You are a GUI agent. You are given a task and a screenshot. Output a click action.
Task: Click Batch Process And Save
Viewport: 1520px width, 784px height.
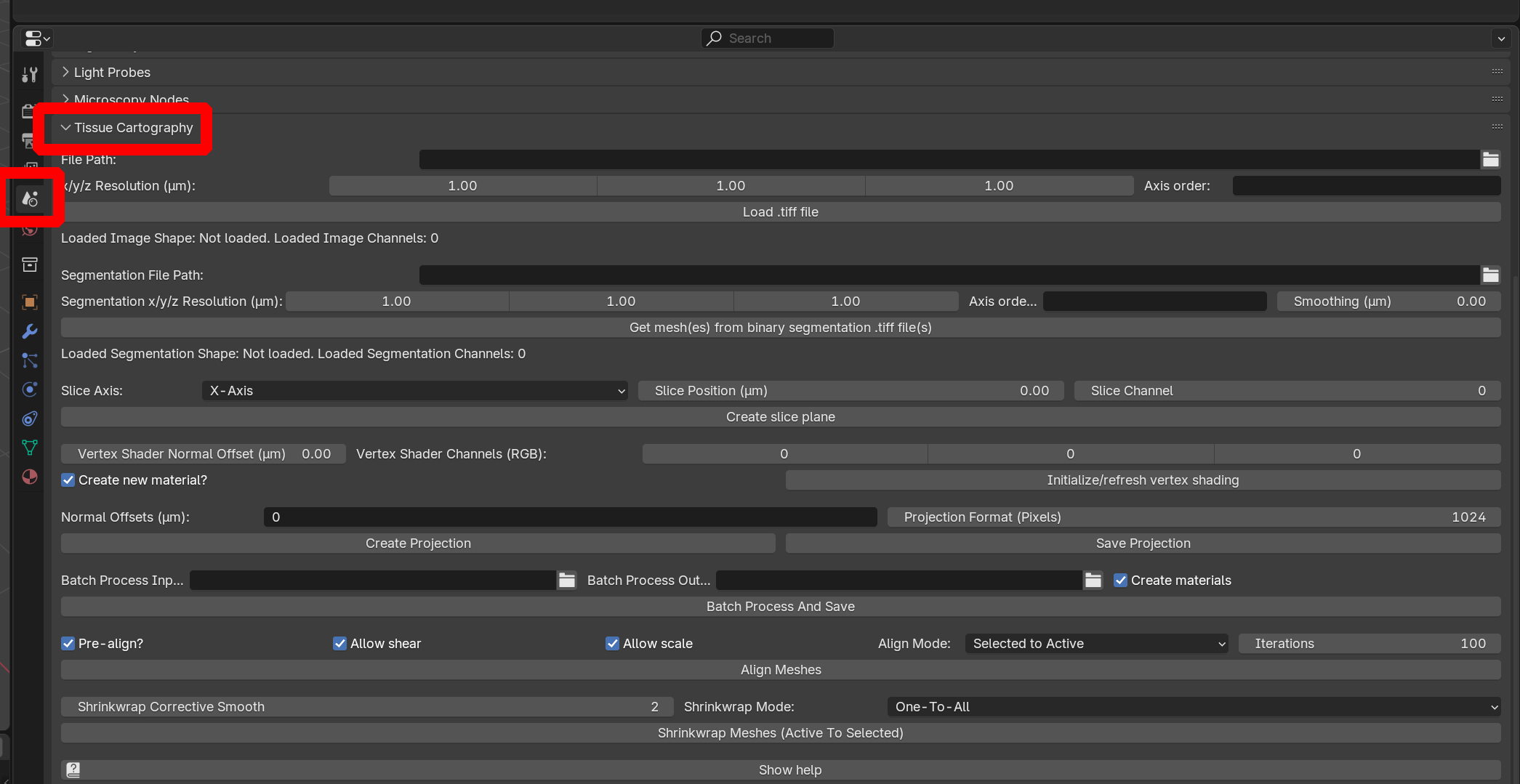click(781, 607)
